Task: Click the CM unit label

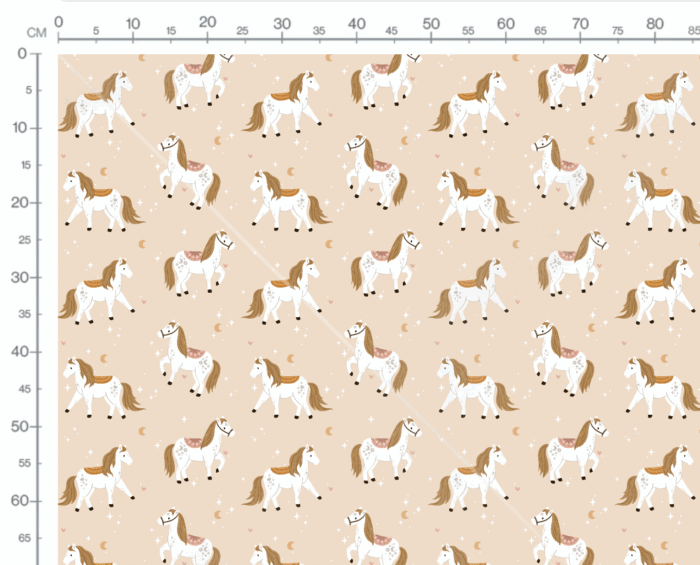Action: (x=36, y=33)
